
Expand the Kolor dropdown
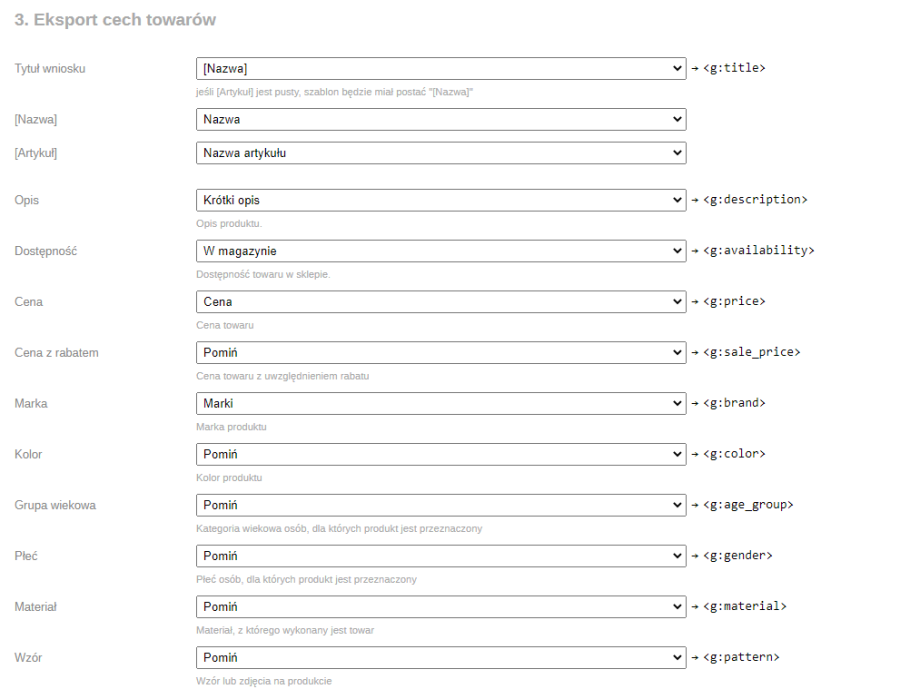441,454
